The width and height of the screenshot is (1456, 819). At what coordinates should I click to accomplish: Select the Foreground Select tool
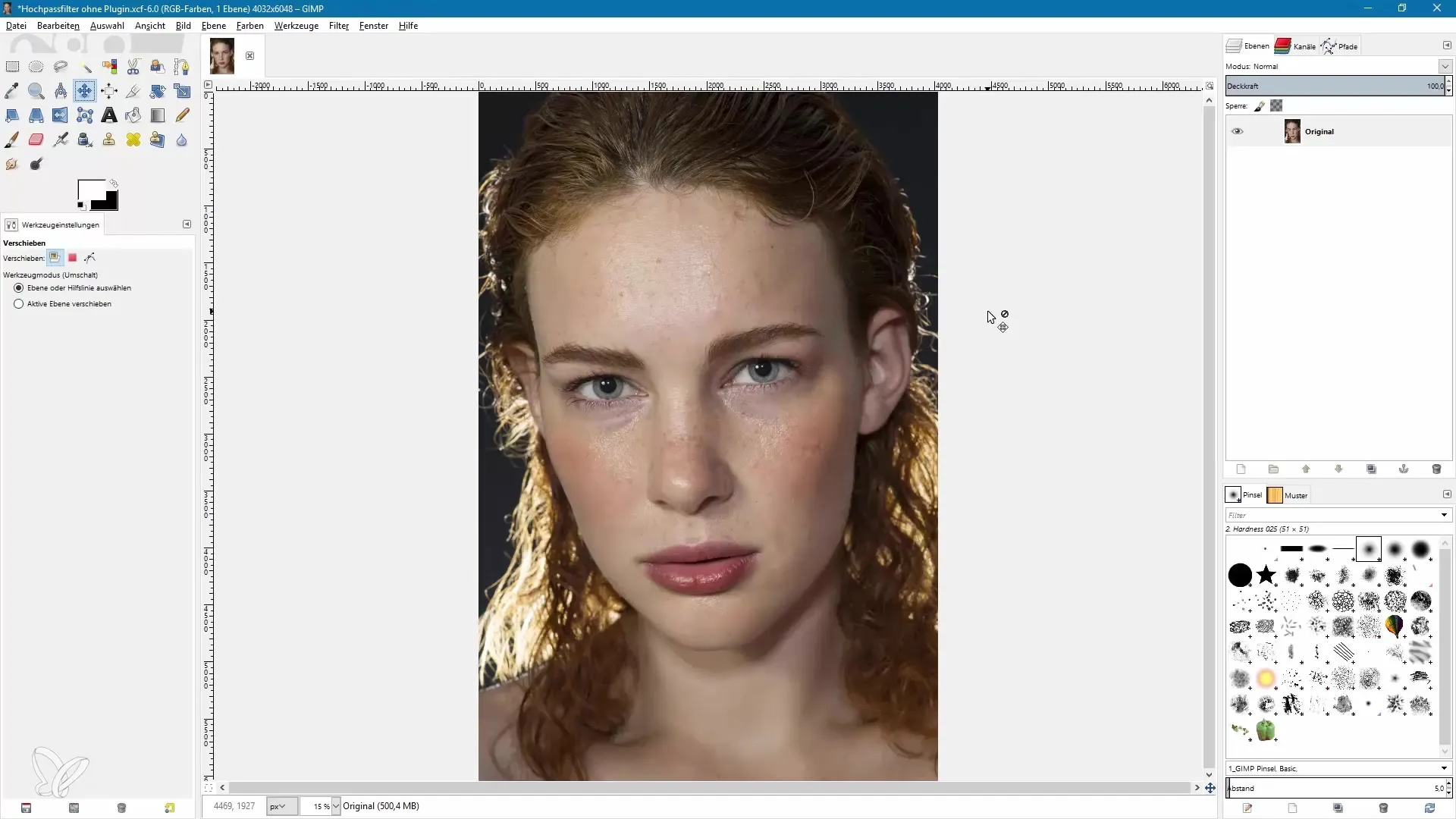158,67
